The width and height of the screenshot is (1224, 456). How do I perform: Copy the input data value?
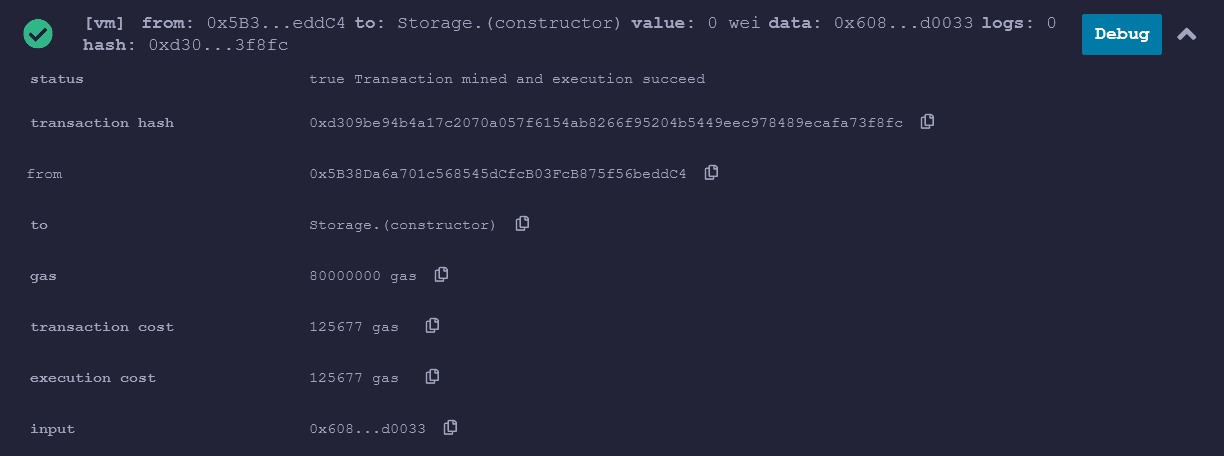point(450,428)
